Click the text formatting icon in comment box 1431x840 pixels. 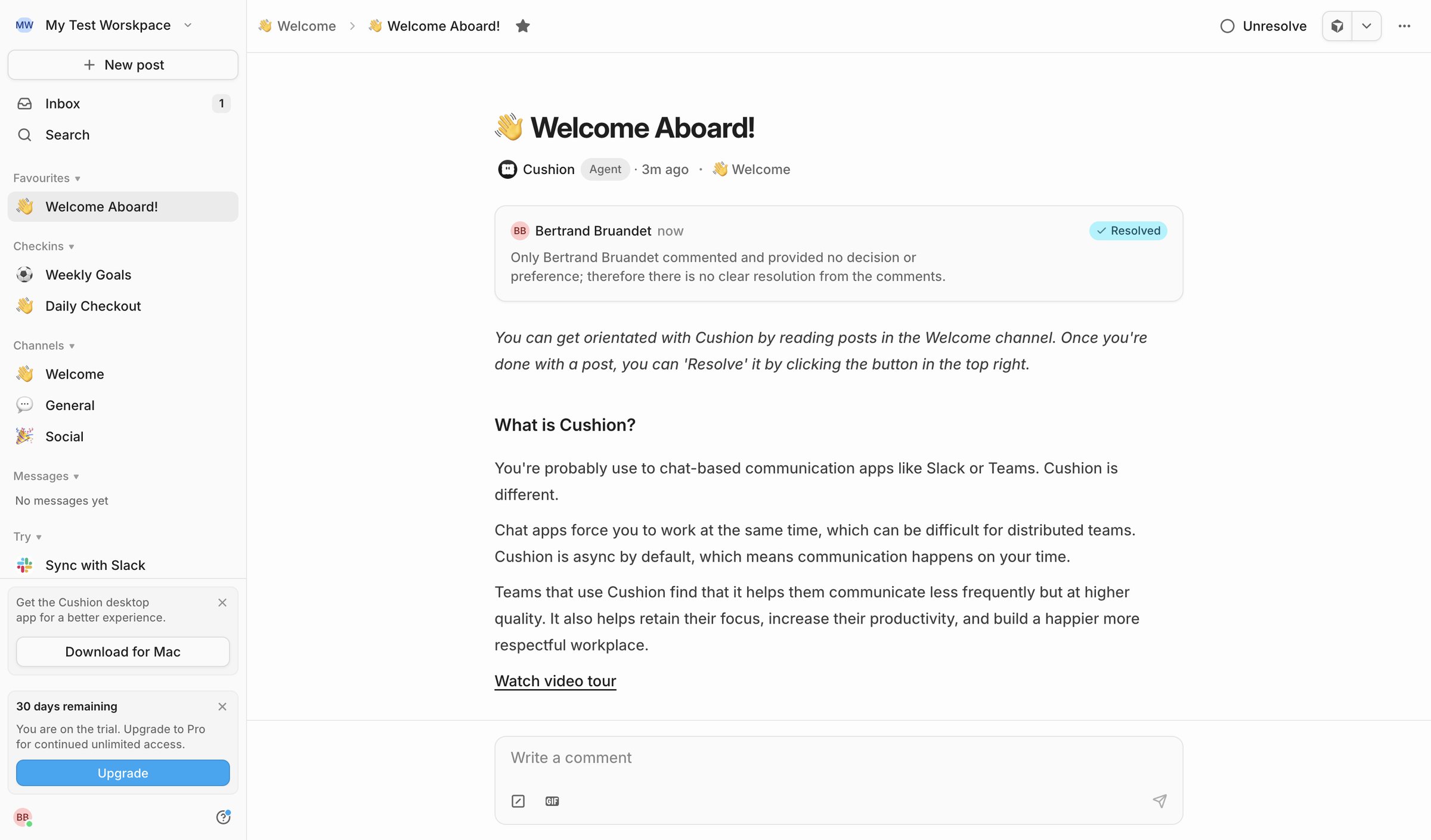click(x=518, y=801)
